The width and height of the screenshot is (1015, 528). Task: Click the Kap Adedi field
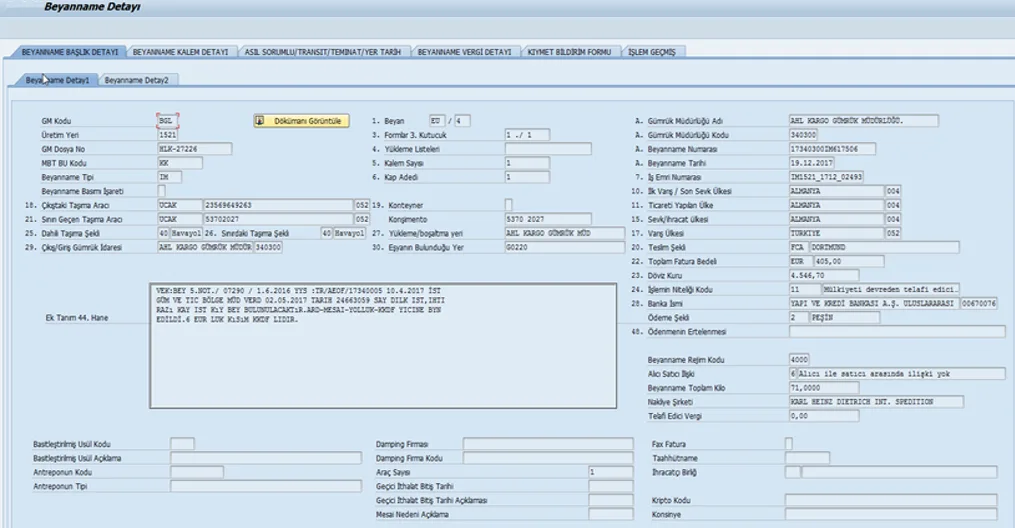coord(528,177)
